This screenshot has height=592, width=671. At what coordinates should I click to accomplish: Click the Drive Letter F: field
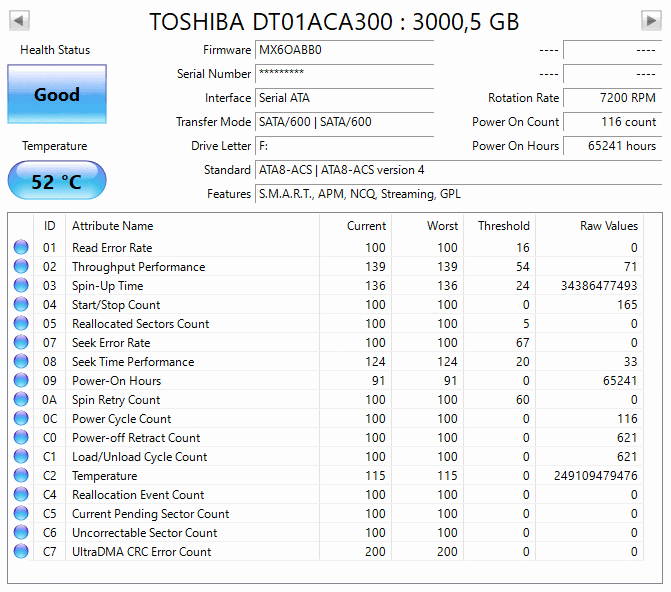click(x=344, y=146)
